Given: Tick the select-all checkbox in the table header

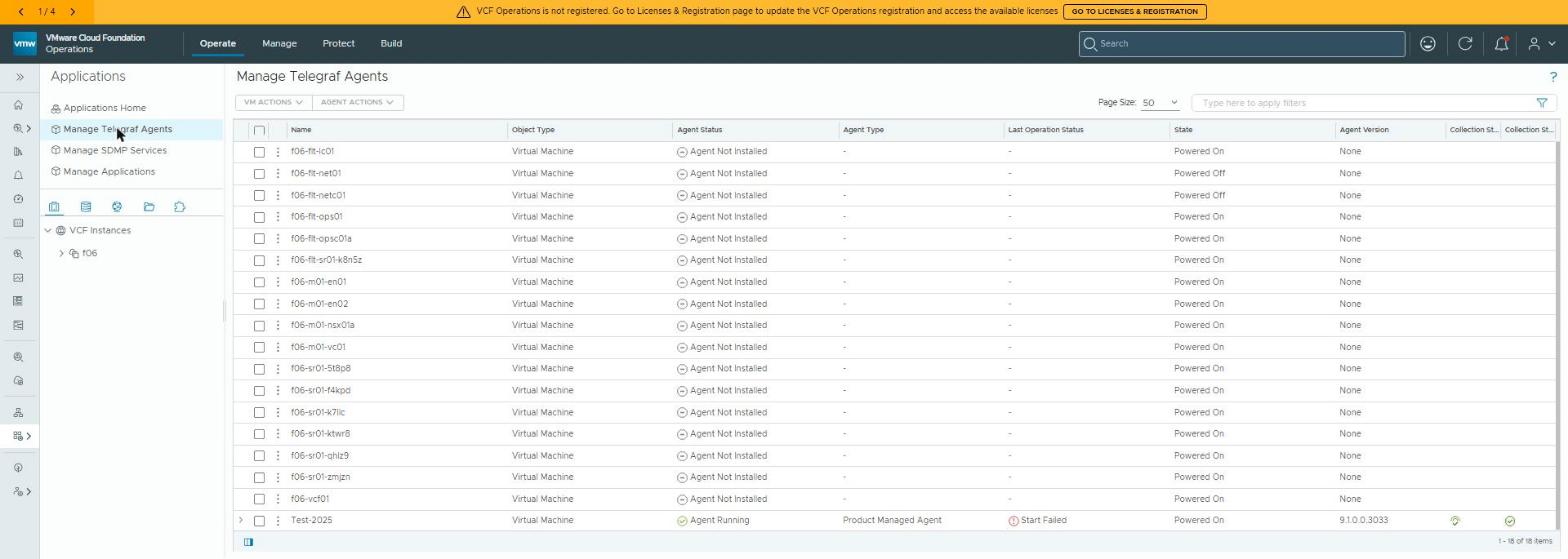Looking at the screenshot, I should click(x=259, y=130).
